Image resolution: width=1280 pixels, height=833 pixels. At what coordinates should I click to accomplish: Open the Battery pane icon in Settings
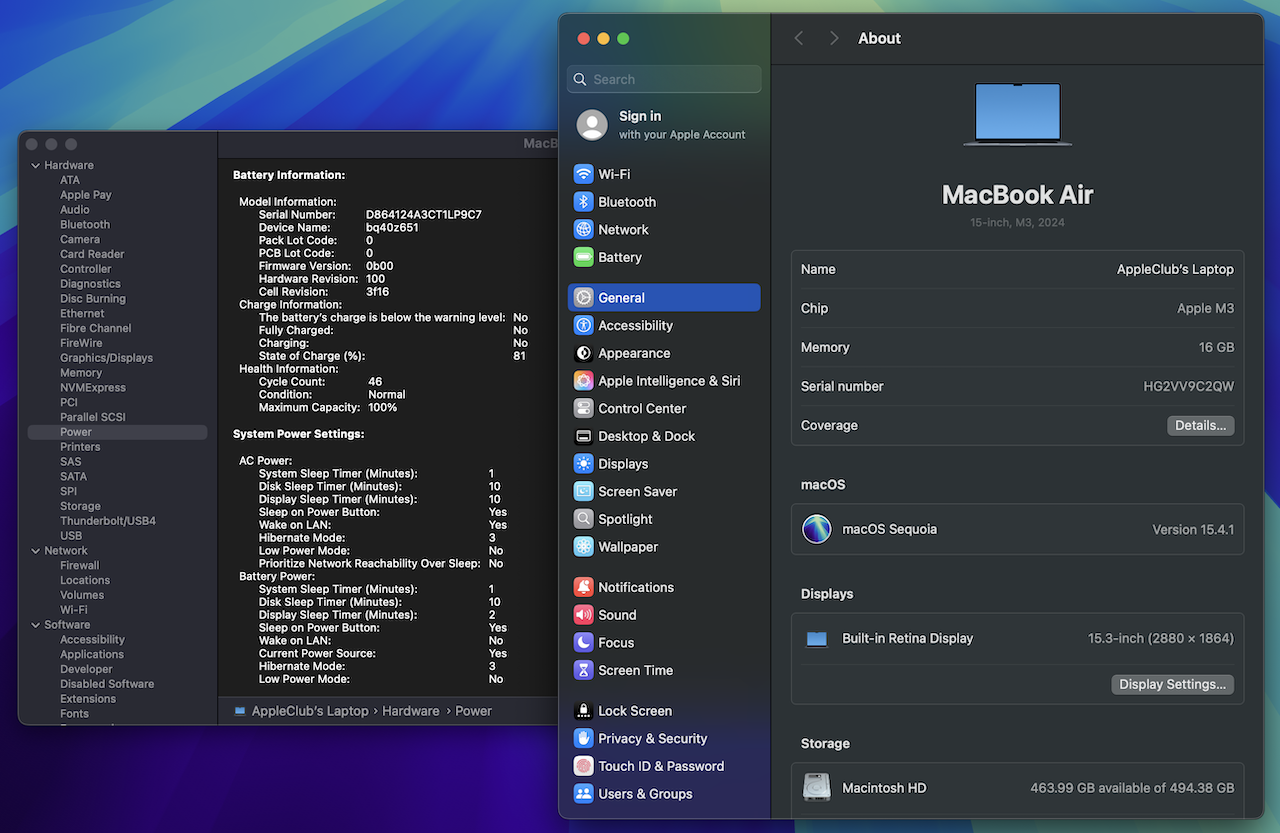pyautogui.click(x=584, y=257)
